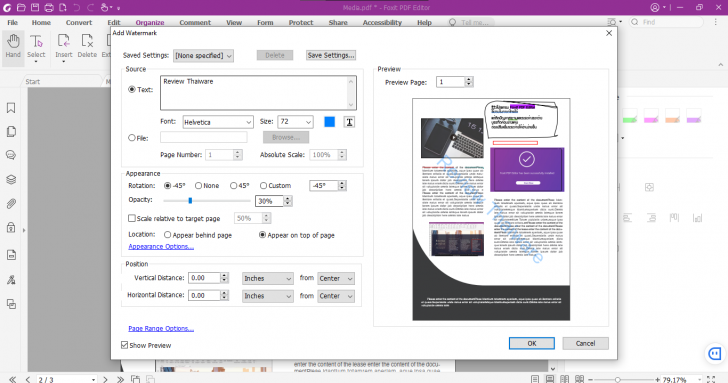Activate the Select tool in ribbon

pyautogui.click(x=36, y=46)
